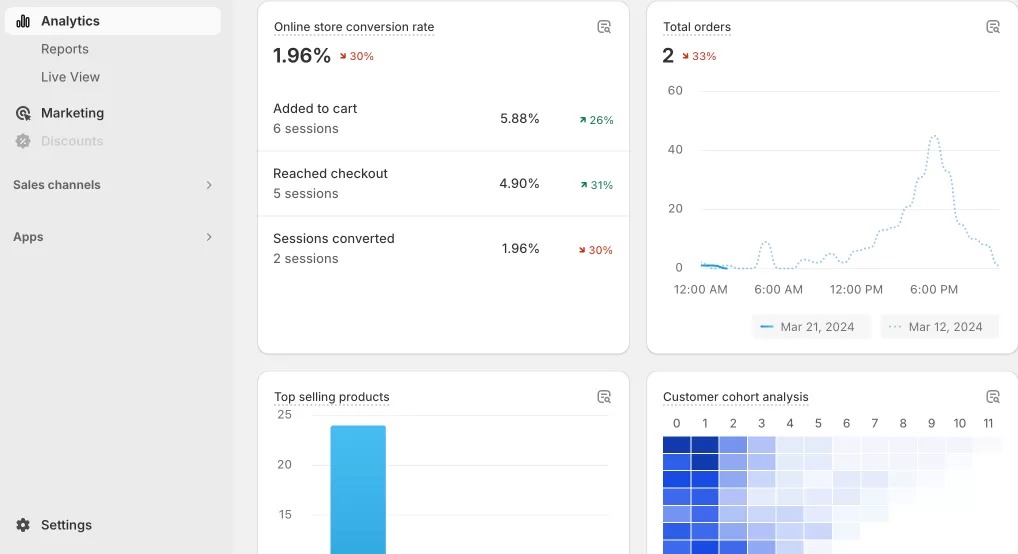
Task: Click Added to cart row label
Action: coord(315,108)
